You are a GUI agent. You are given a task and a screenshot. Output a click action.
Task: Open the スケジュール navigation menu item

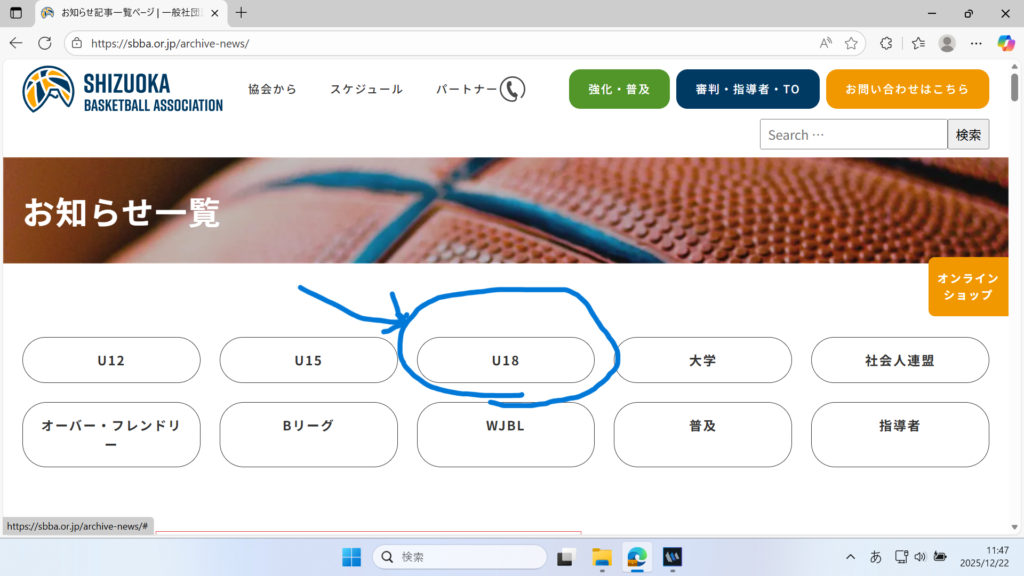pyautogui.click(x=366, y=89)
